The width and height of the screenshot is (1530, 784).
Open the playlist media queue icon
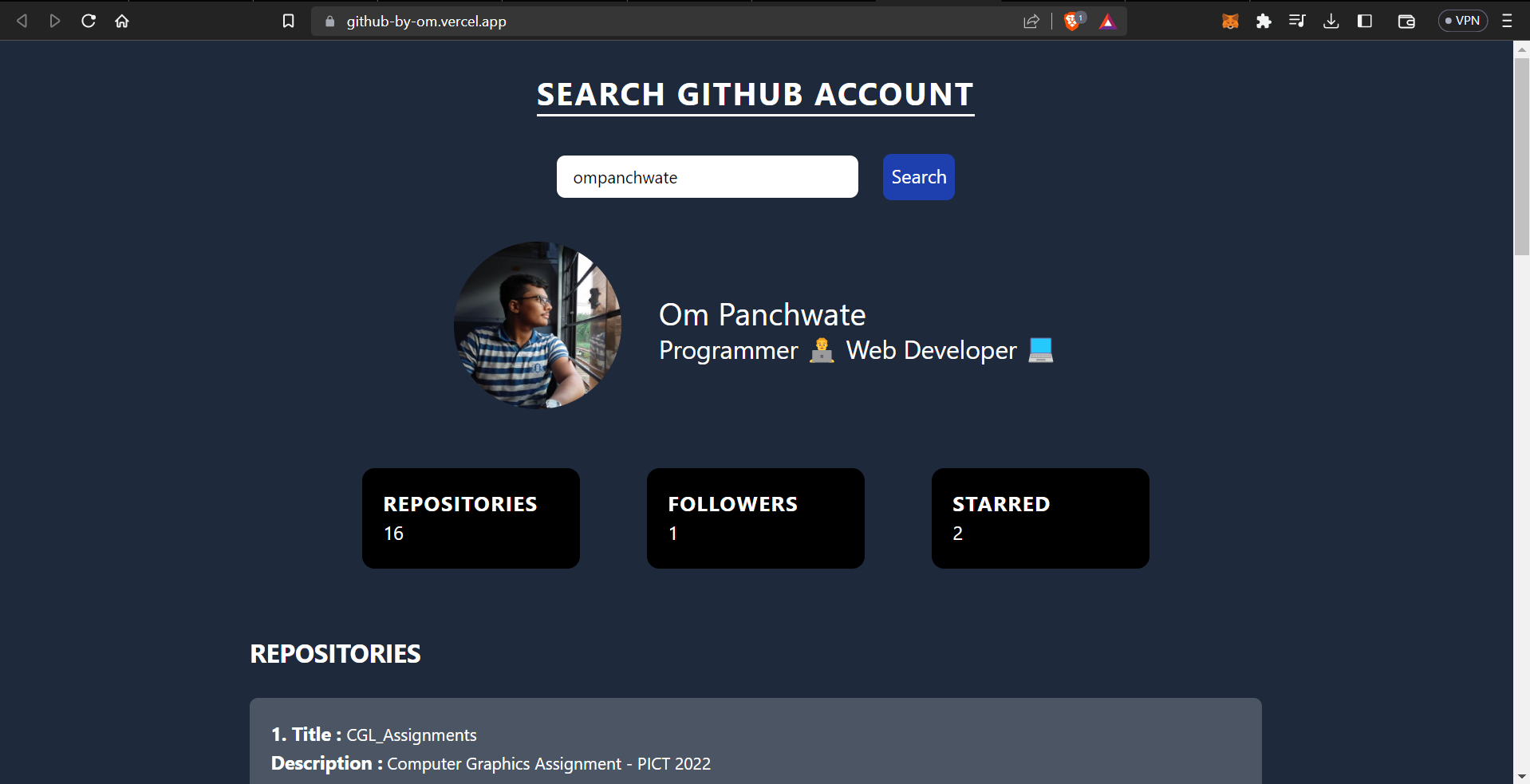point(1297,21)
